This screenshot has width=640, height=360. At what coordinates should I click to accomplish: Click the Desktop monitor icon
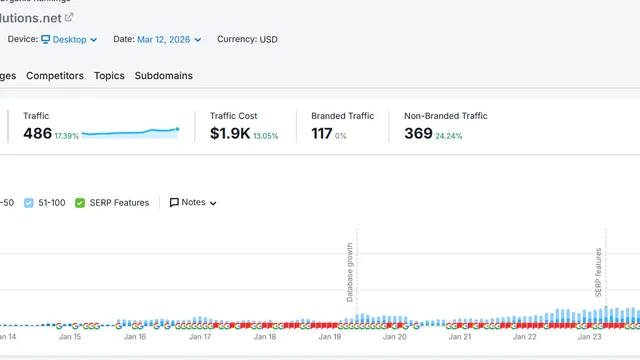point(46,39)
